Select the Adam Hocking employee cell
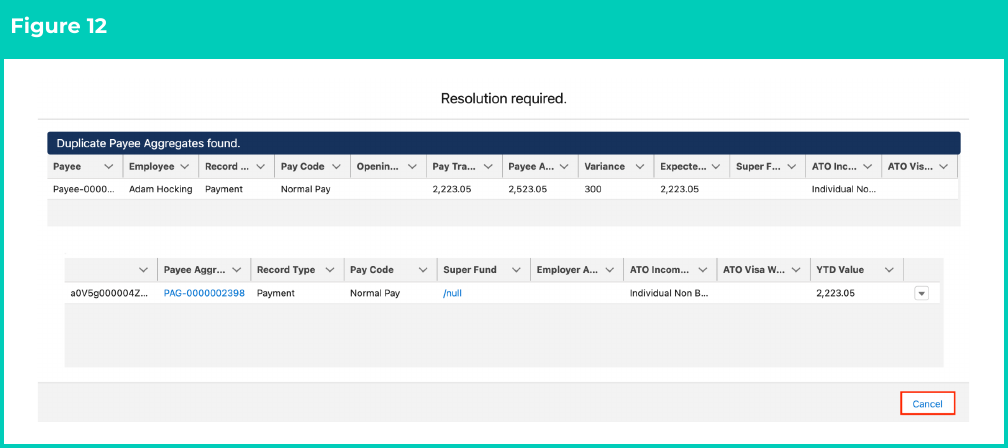 (160, 190)
